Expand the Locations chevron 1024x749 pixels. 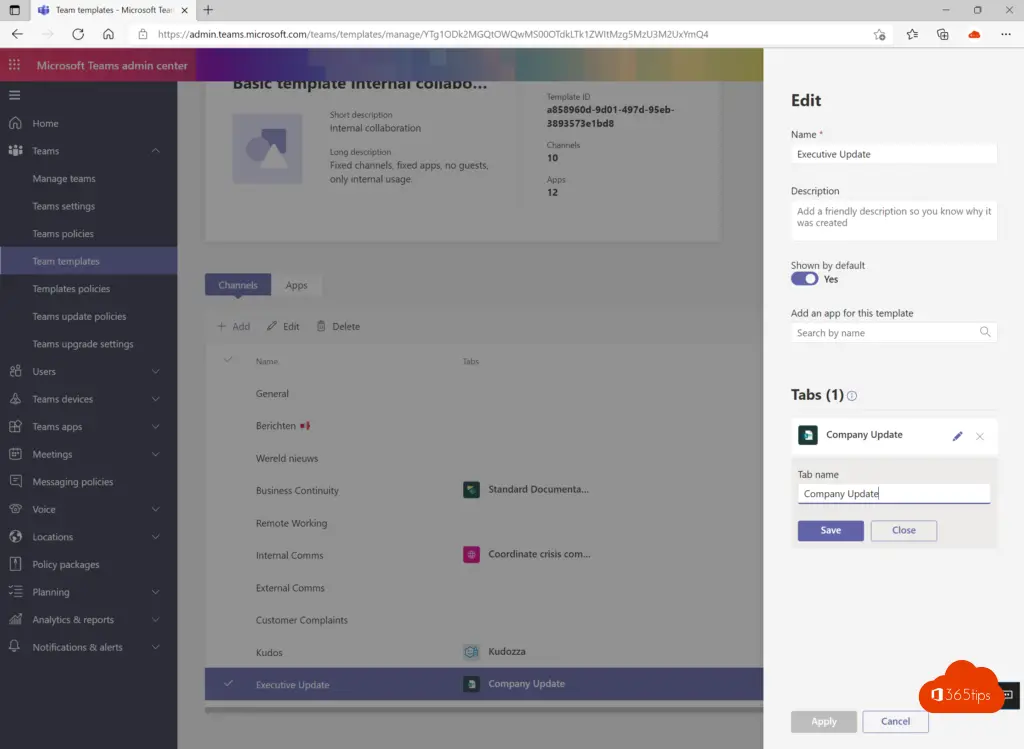(x=155, y=537)
